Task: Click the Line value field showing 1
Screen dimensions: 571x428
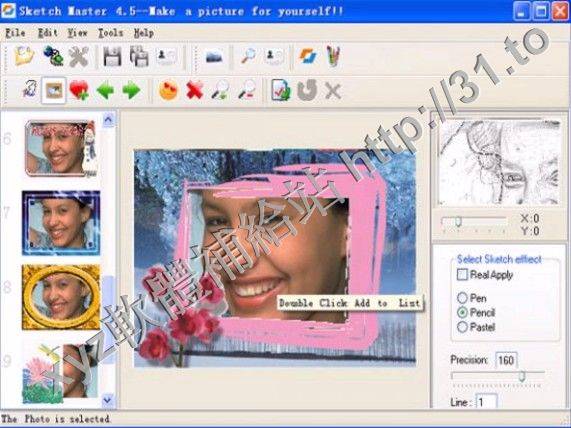Action: 486,401
